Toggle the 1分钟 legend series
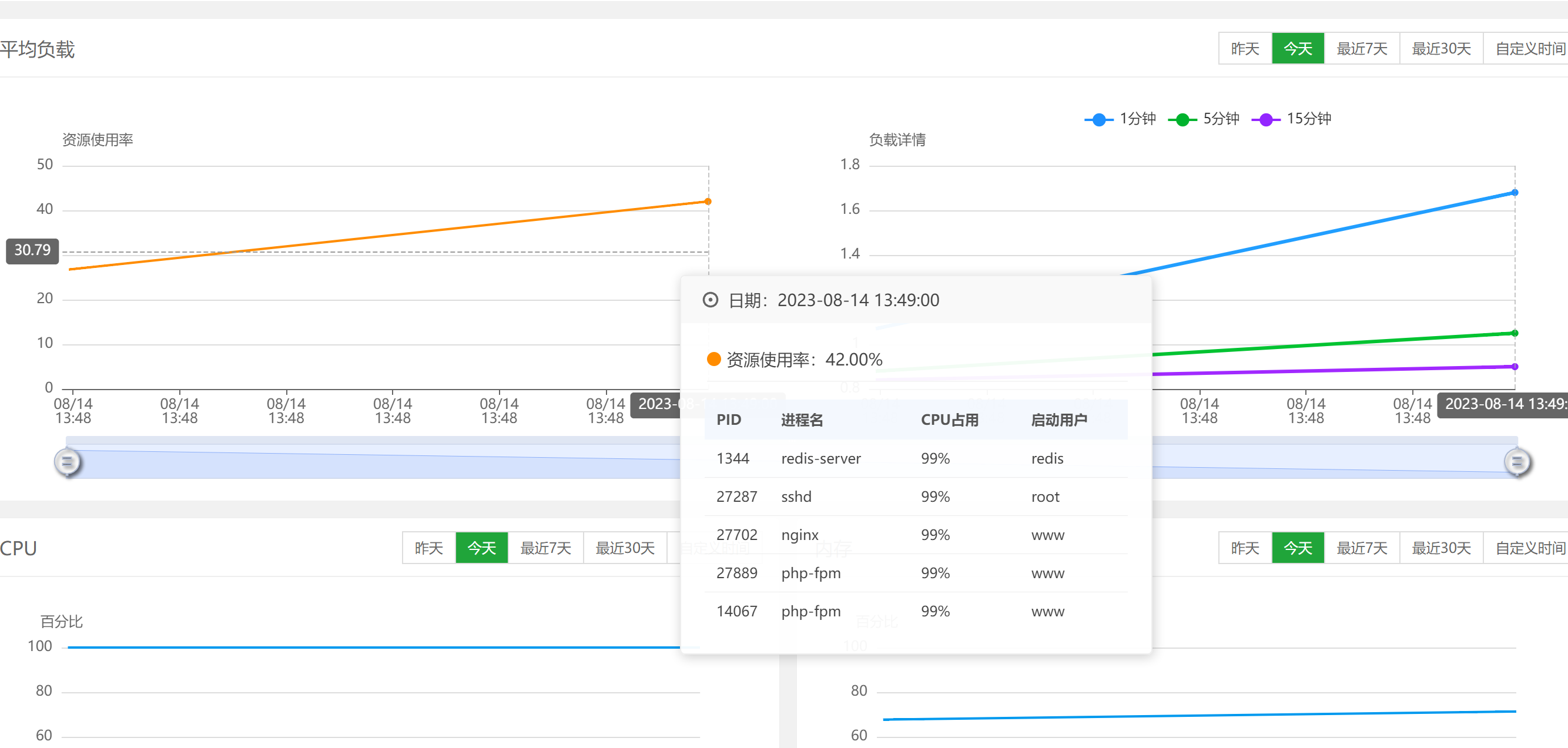 pyautogui.click(x=1121, y=119)
